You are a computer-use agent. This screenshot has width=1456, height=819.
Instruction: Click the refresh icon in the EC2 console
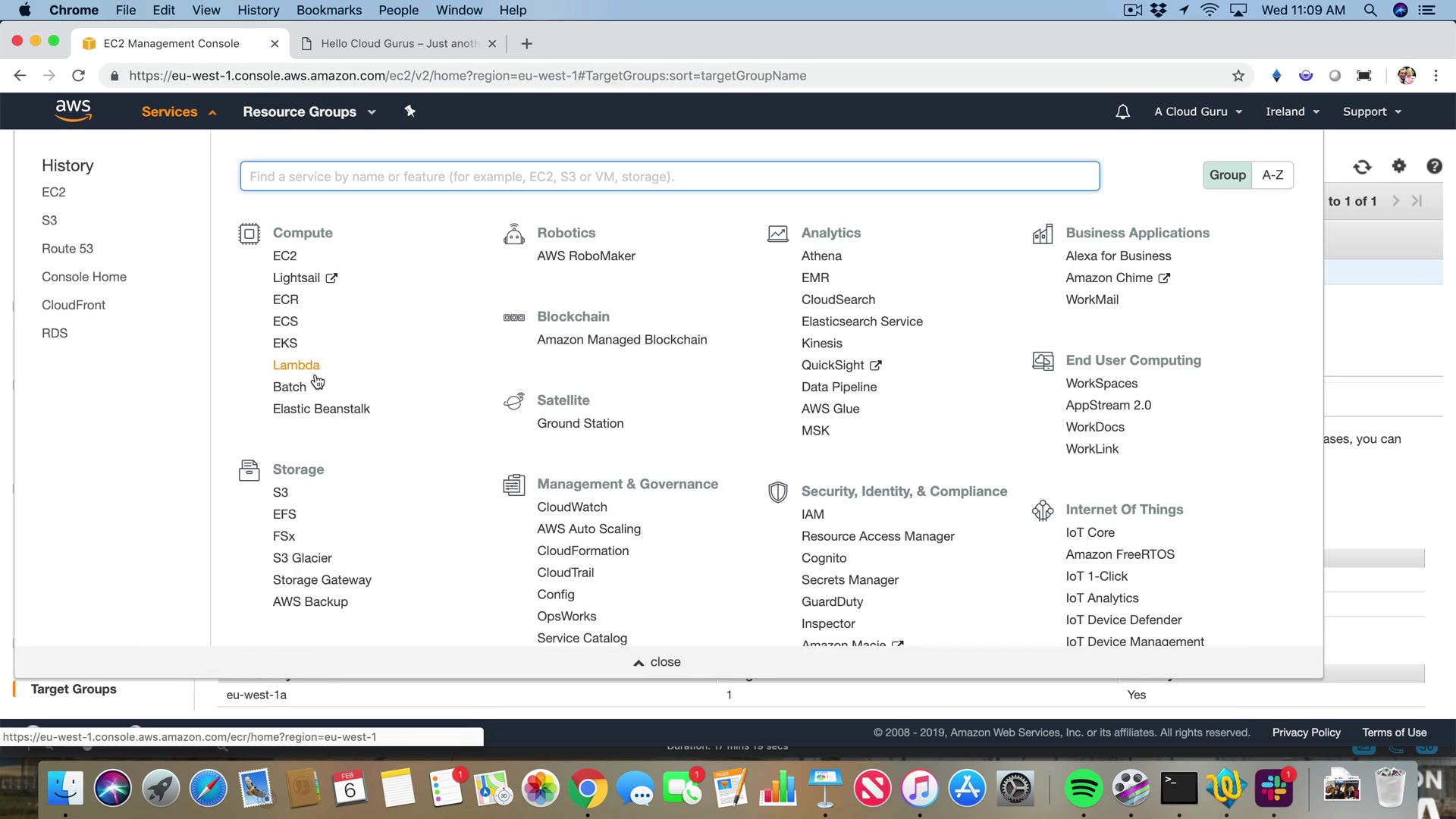1362,166
